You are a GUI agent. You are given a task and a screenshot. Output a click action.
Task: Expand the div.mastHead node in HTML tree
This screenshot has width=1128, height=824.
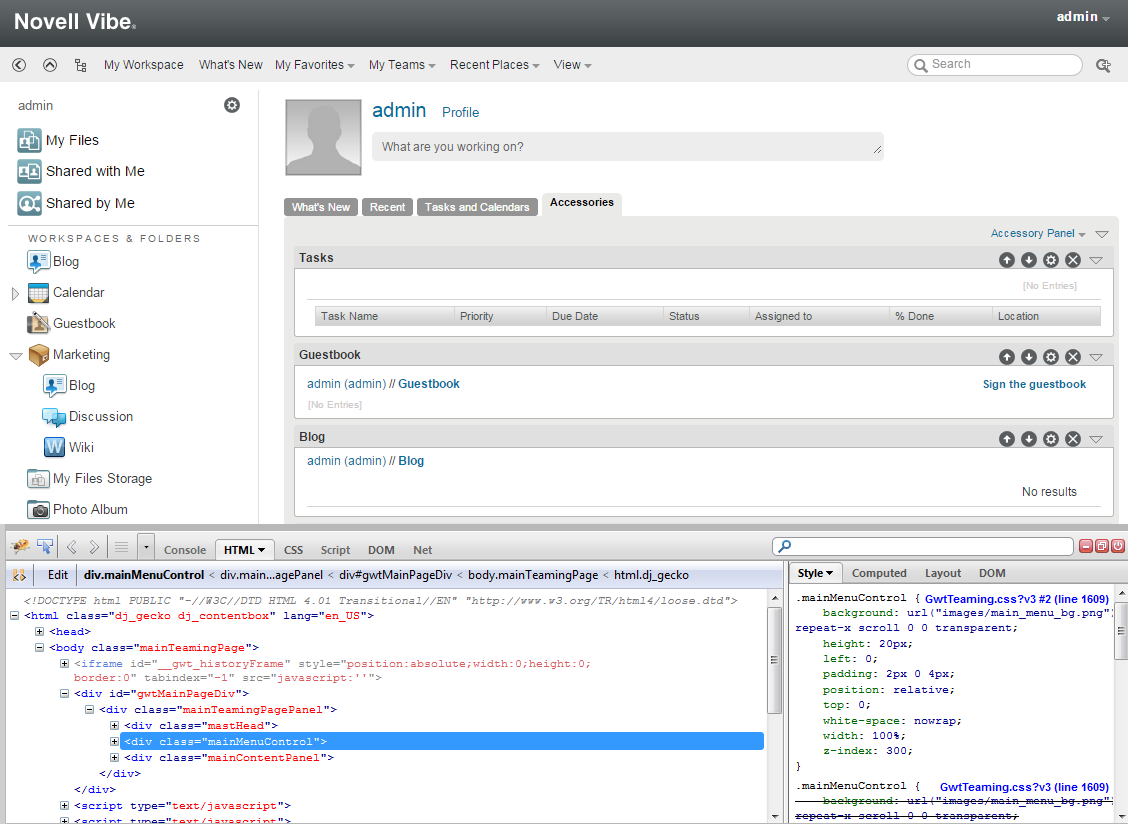point(115,726)
